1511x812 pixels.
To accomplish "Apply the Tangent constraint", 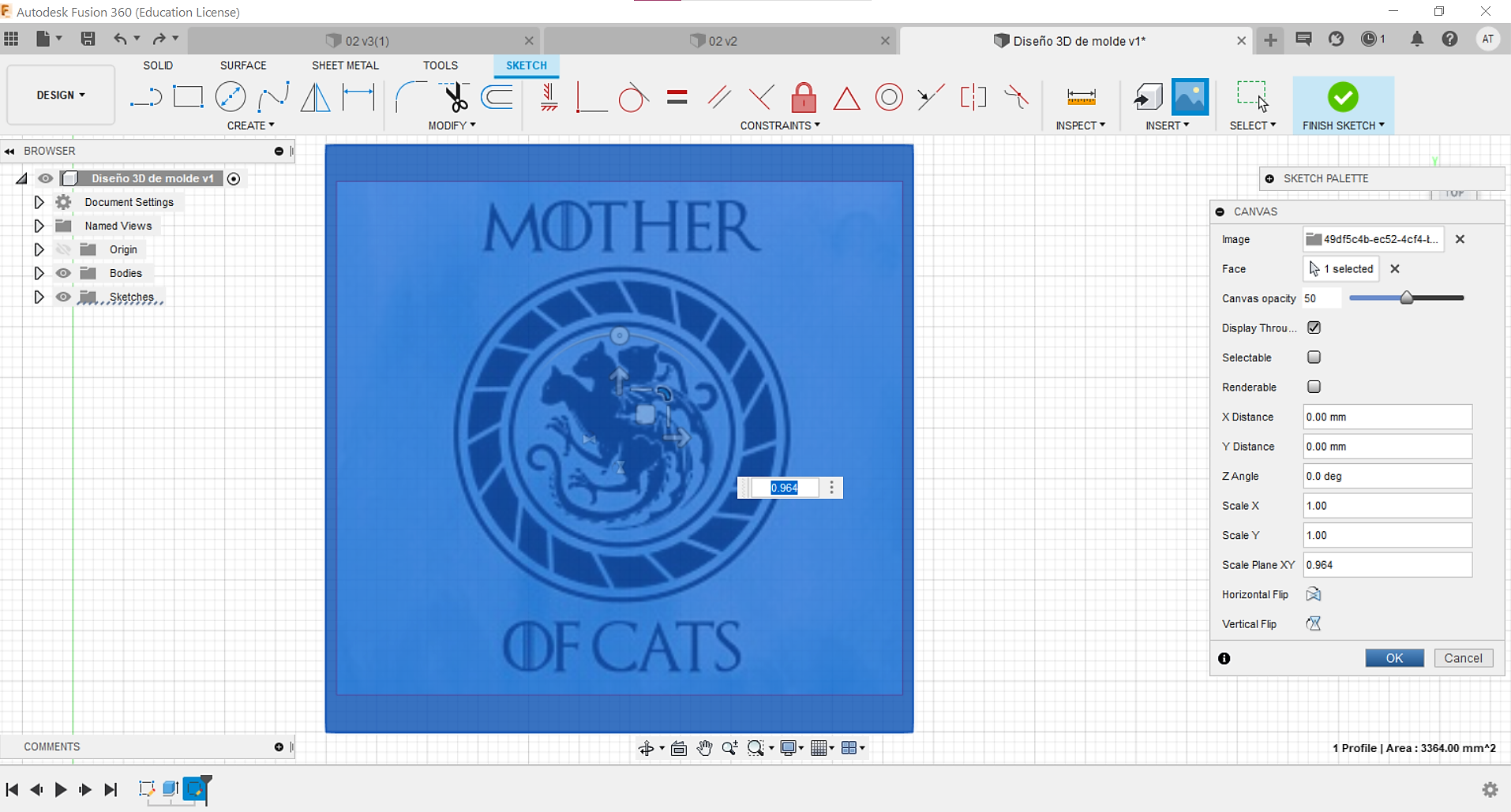I will tap(633, 97).
